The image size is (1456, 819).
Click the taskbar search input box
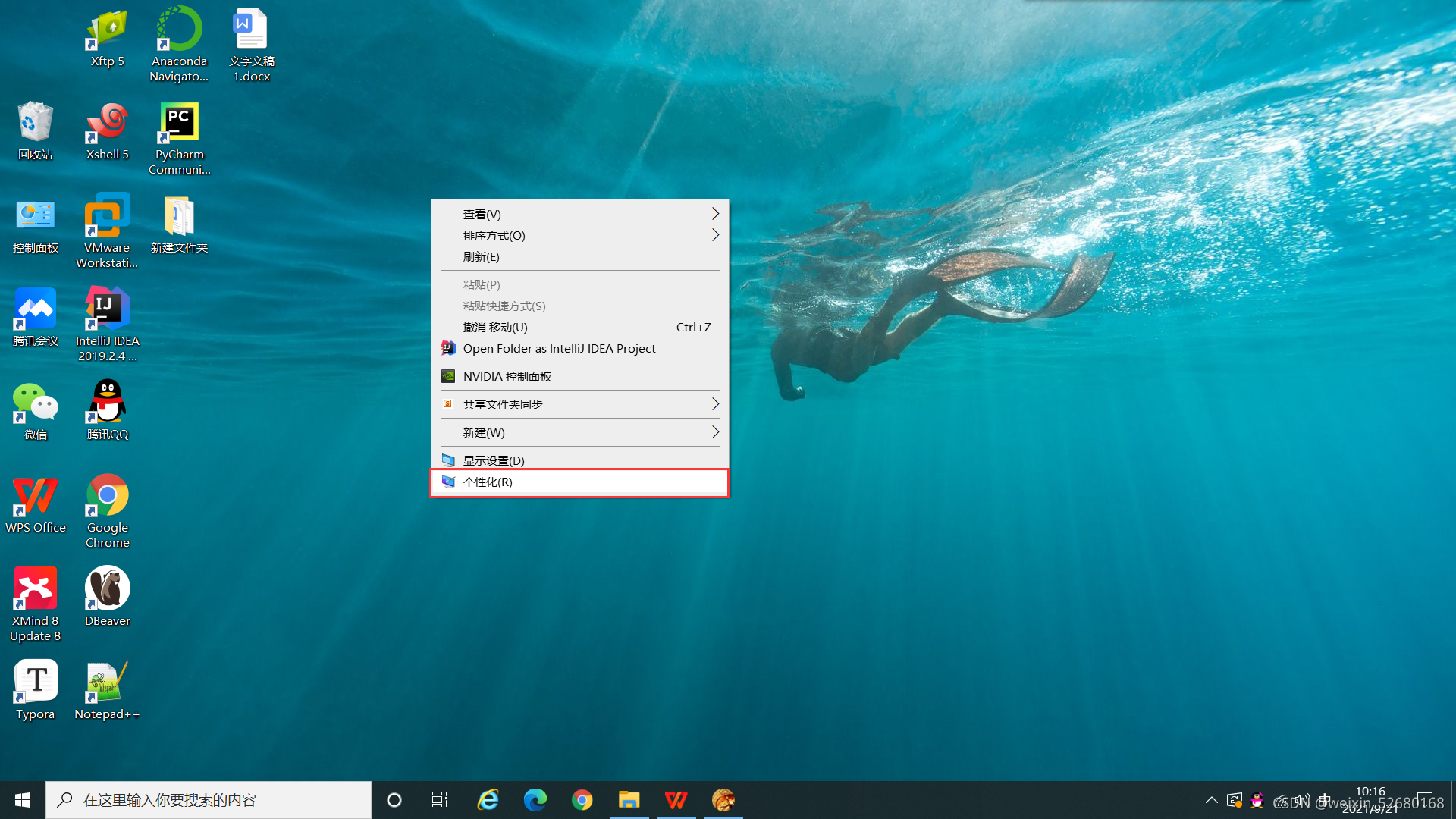coord(209,800)
